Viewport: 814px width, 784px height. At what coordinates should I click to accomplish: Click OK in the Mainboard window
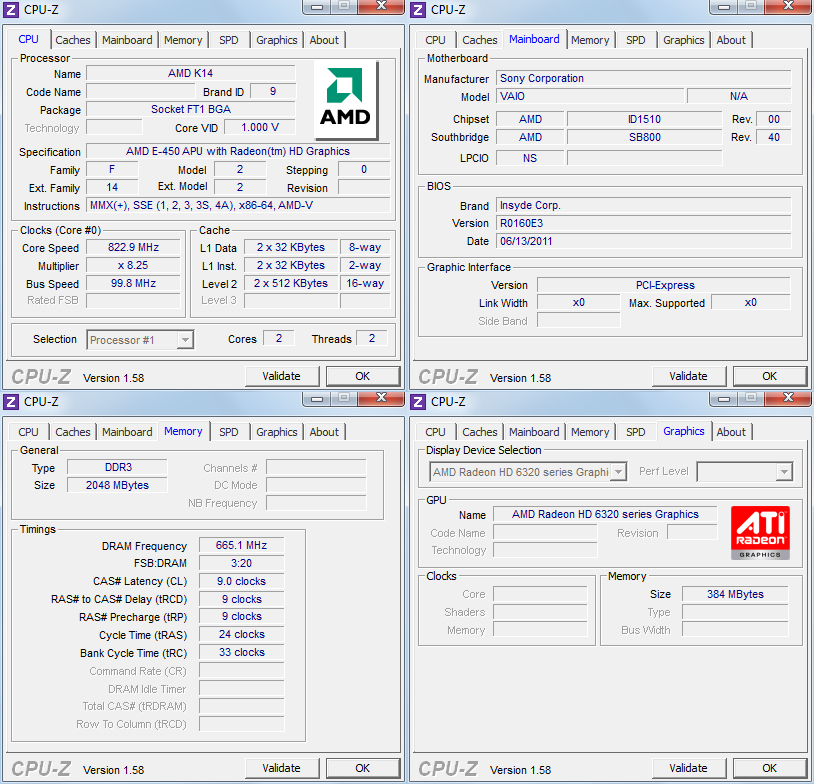point(770,376)
